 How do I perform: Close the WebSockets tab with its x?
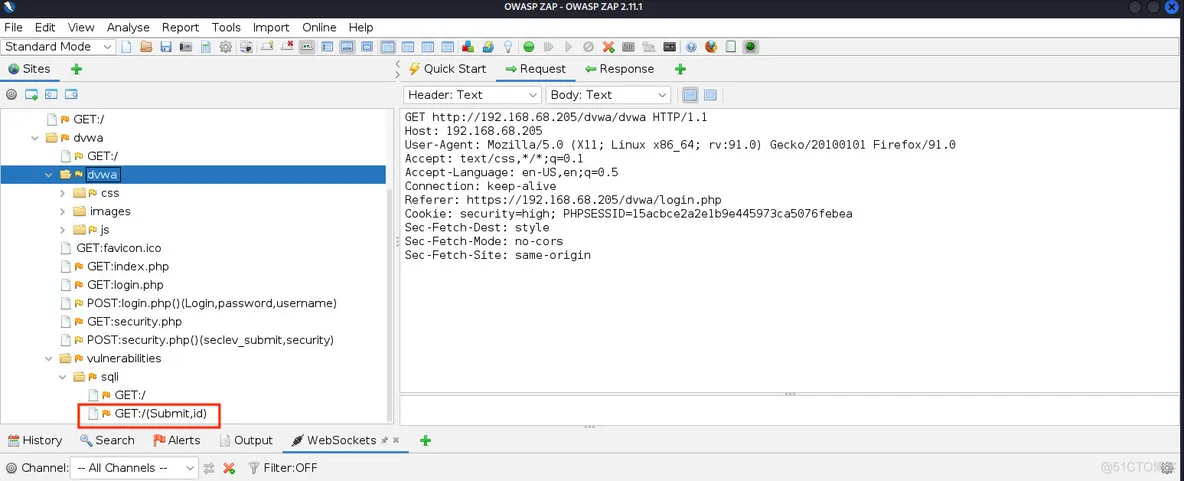point(396,440)
